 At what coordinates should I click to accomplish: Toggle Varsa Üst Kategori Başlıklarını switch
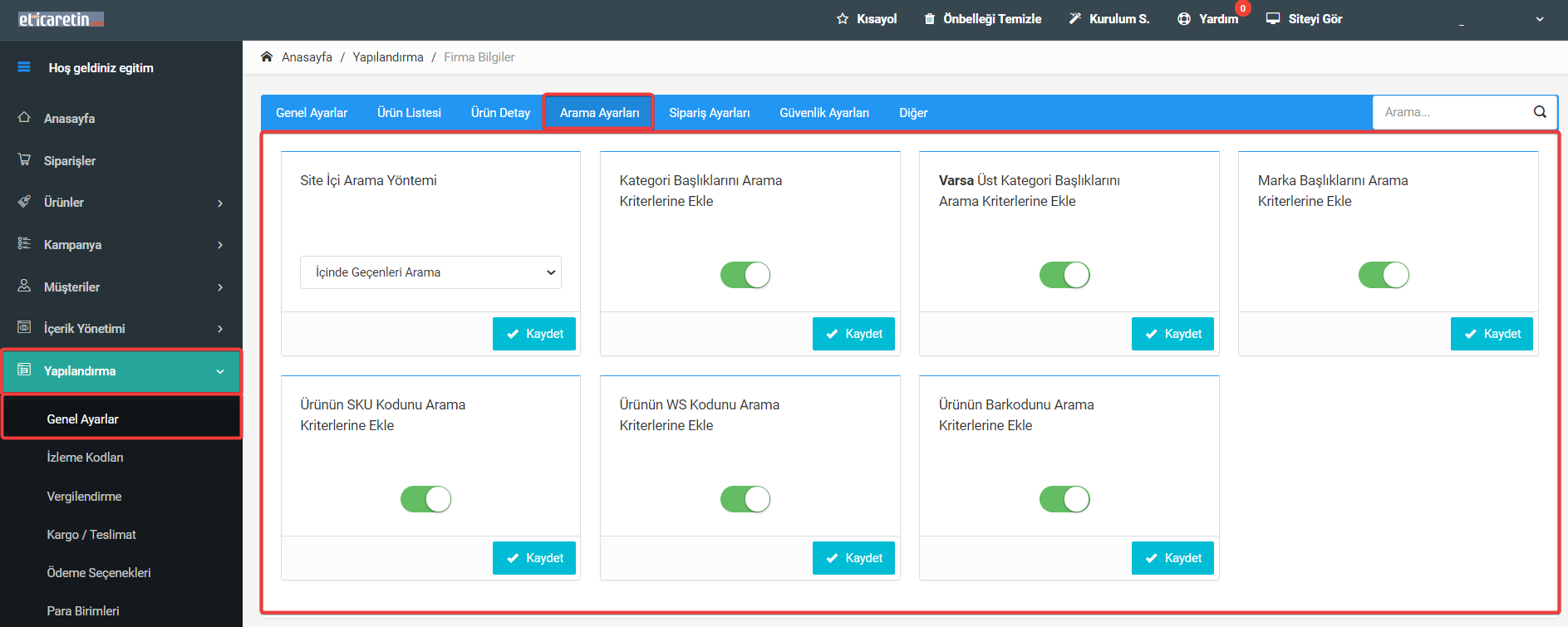pyautogui.click(x=1064, y=275)
